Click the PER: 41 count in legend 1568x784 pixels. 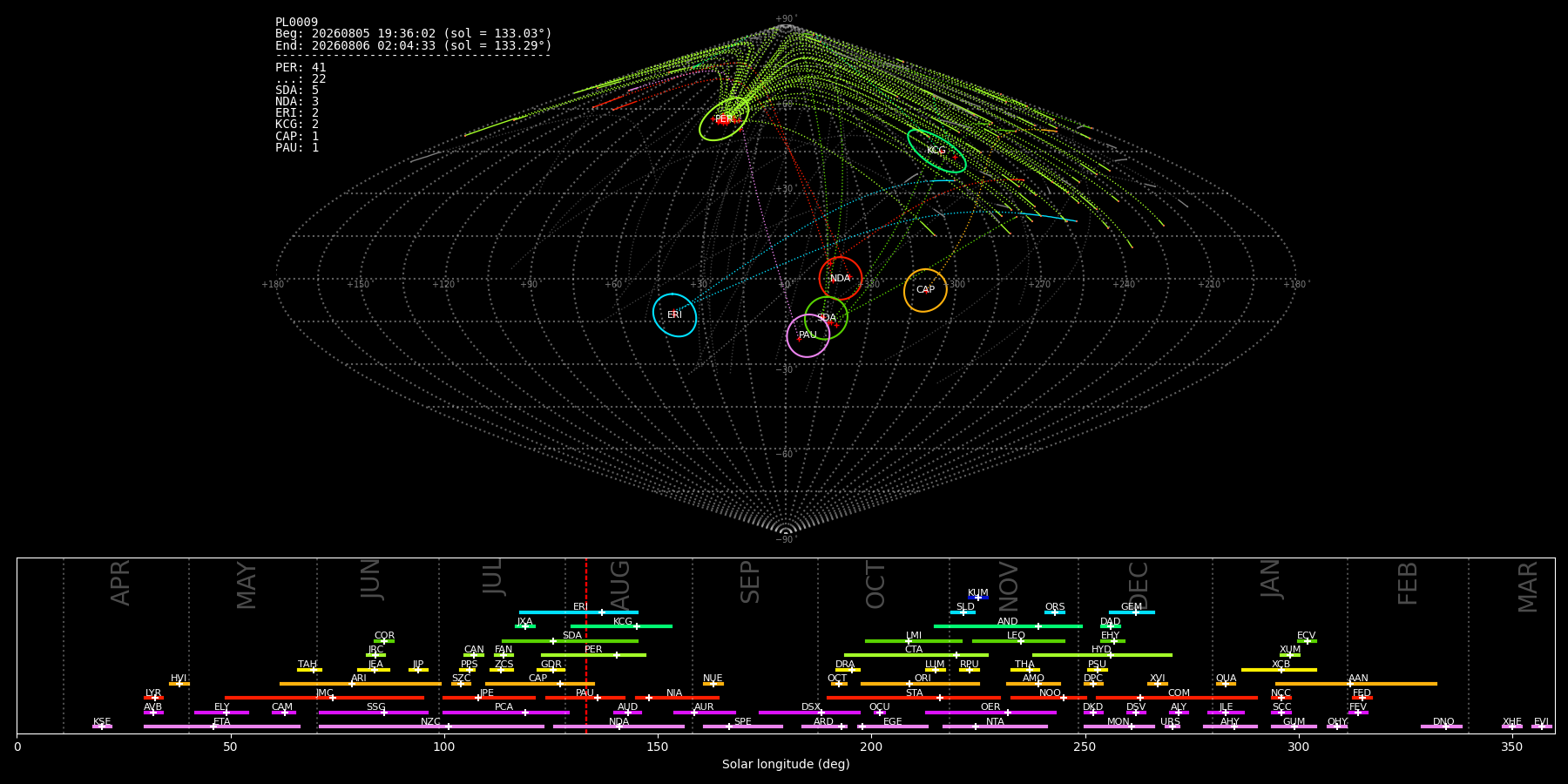click(x=301, y=67)
